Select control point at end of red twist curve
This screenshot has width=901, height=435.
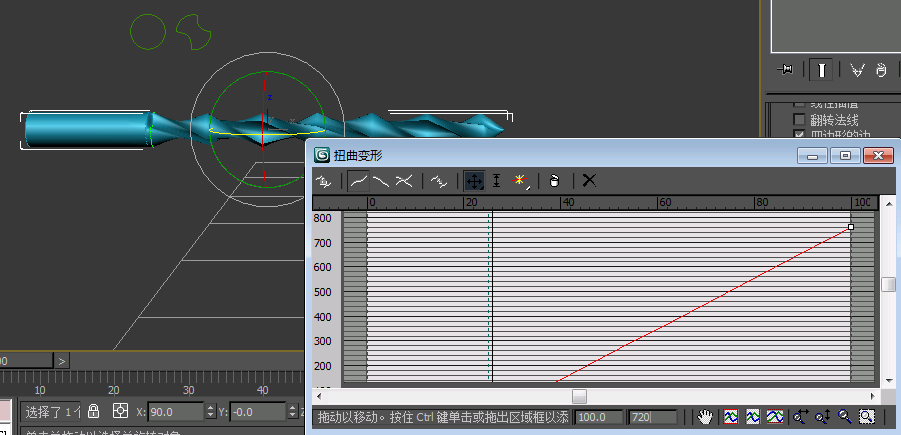coord(851,227)
